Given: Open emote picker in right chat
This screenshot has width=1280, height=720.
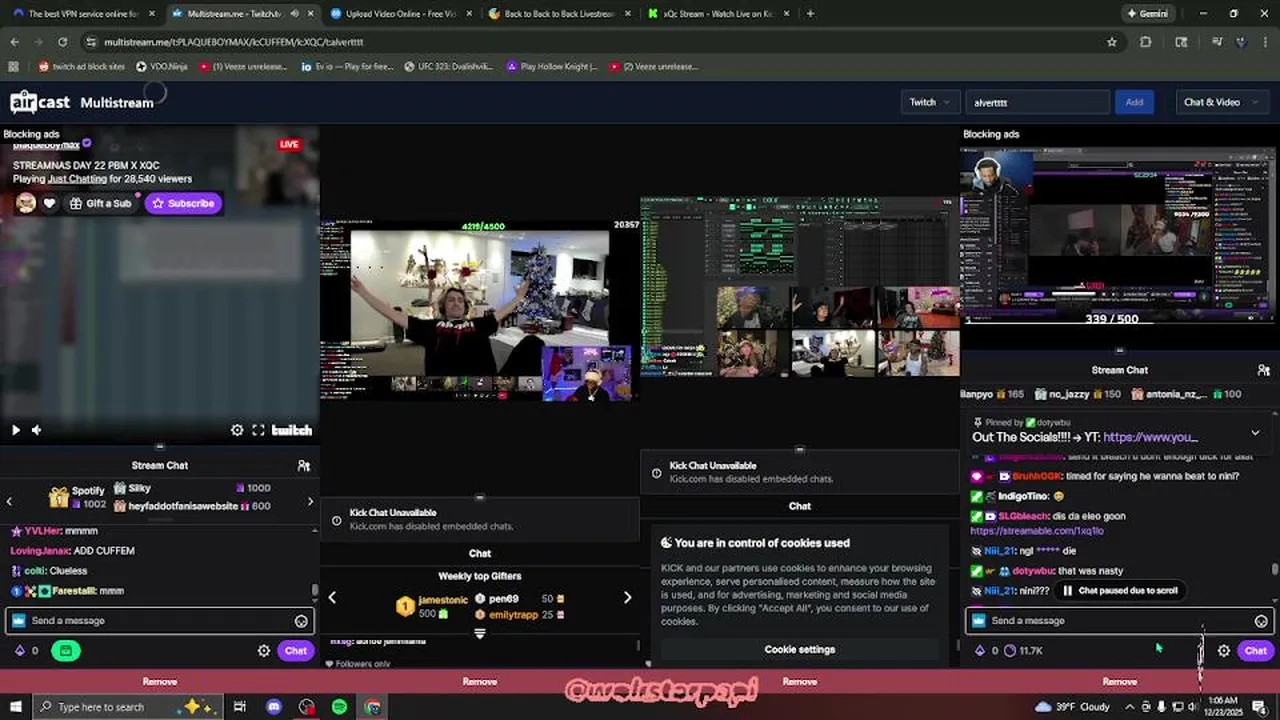Looking at the screenshot, I should (1261, 621).
